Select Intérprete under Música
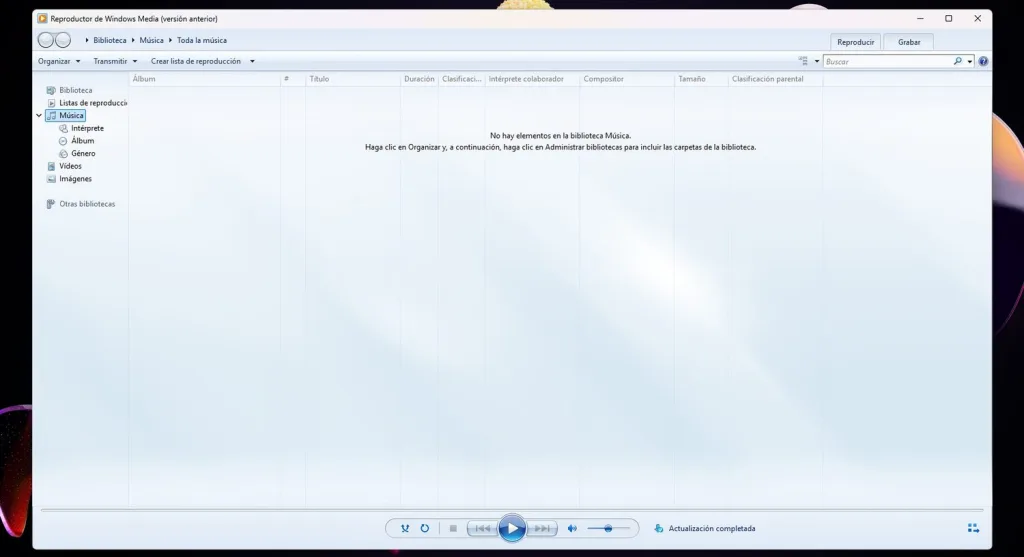 [x=88, y=128]
